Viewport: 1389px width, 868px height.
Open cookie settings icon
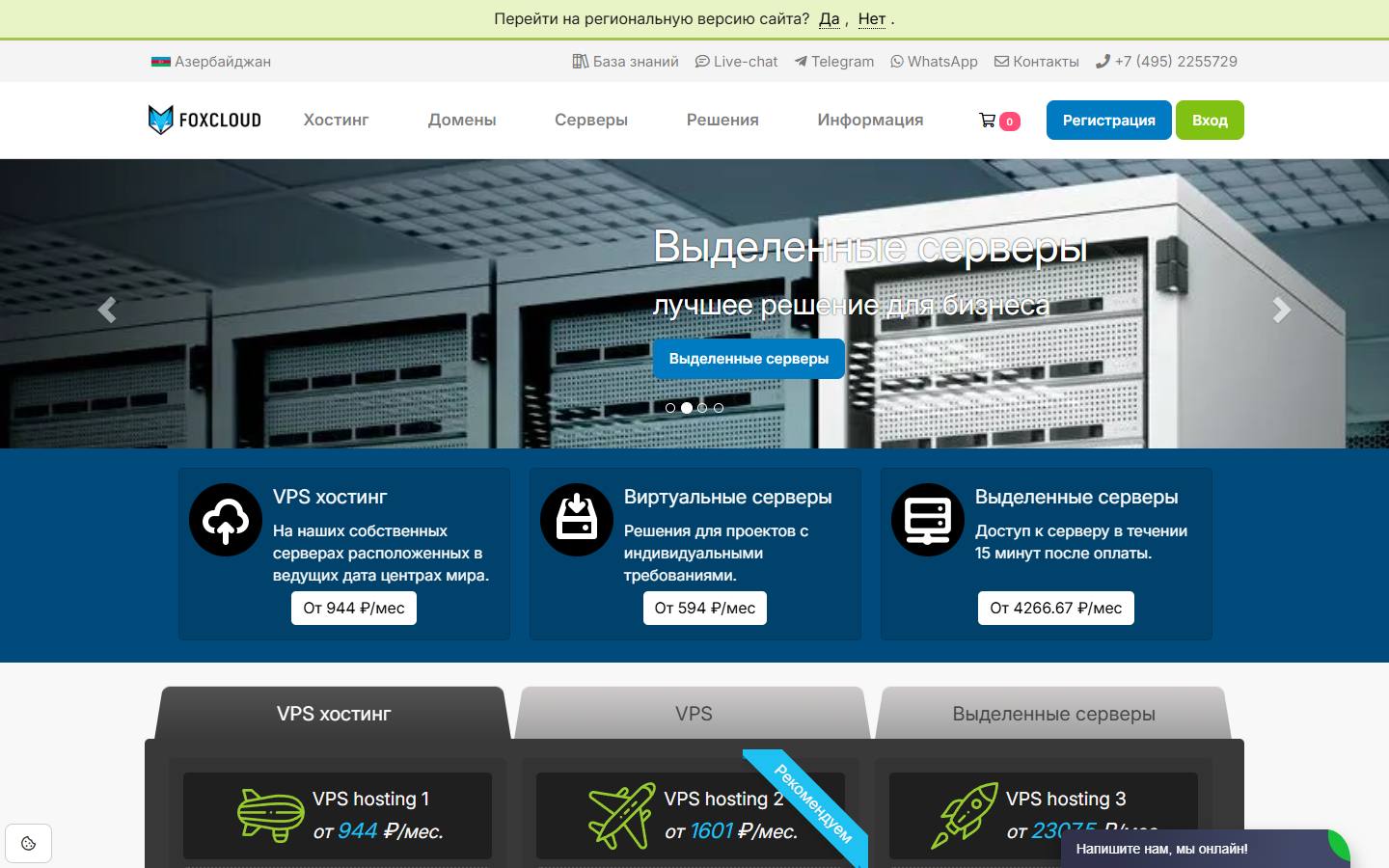point(28,844)
